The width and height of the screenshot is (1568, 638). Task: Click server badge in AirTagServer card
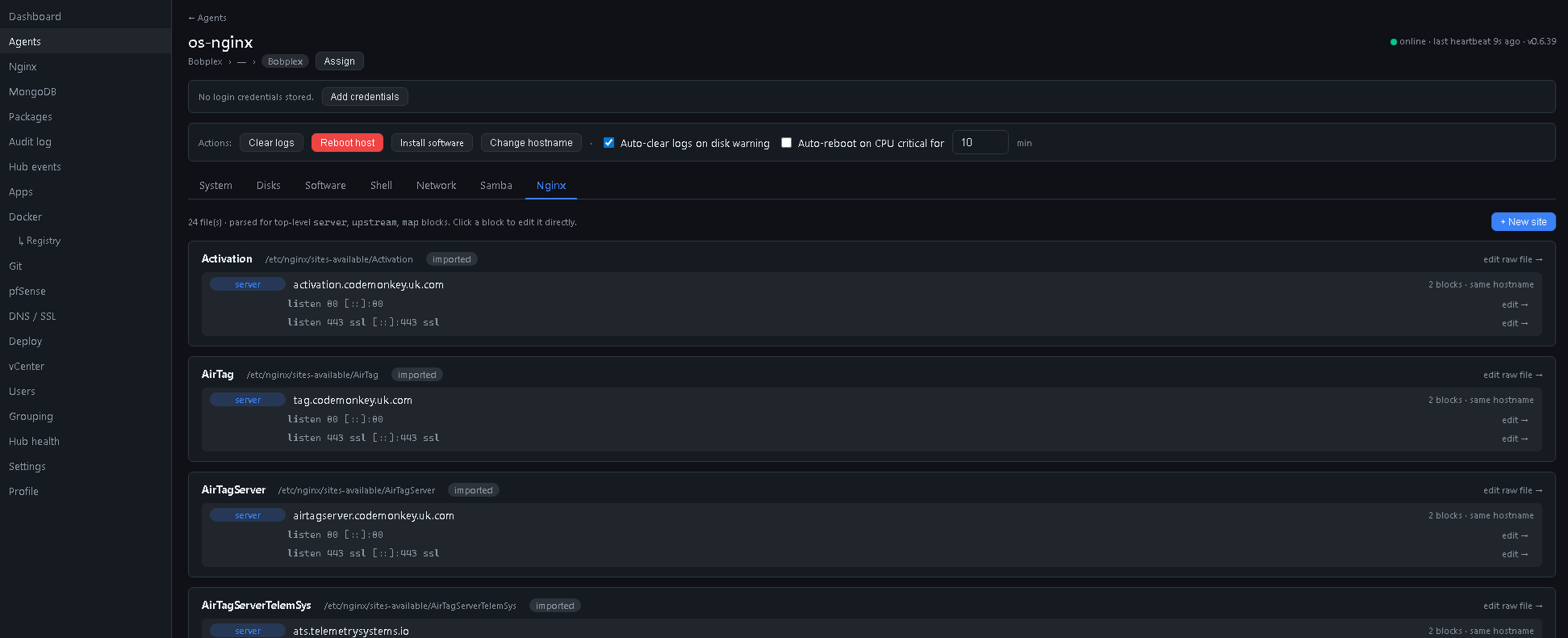pyautogui.click(x=248, y=515)
